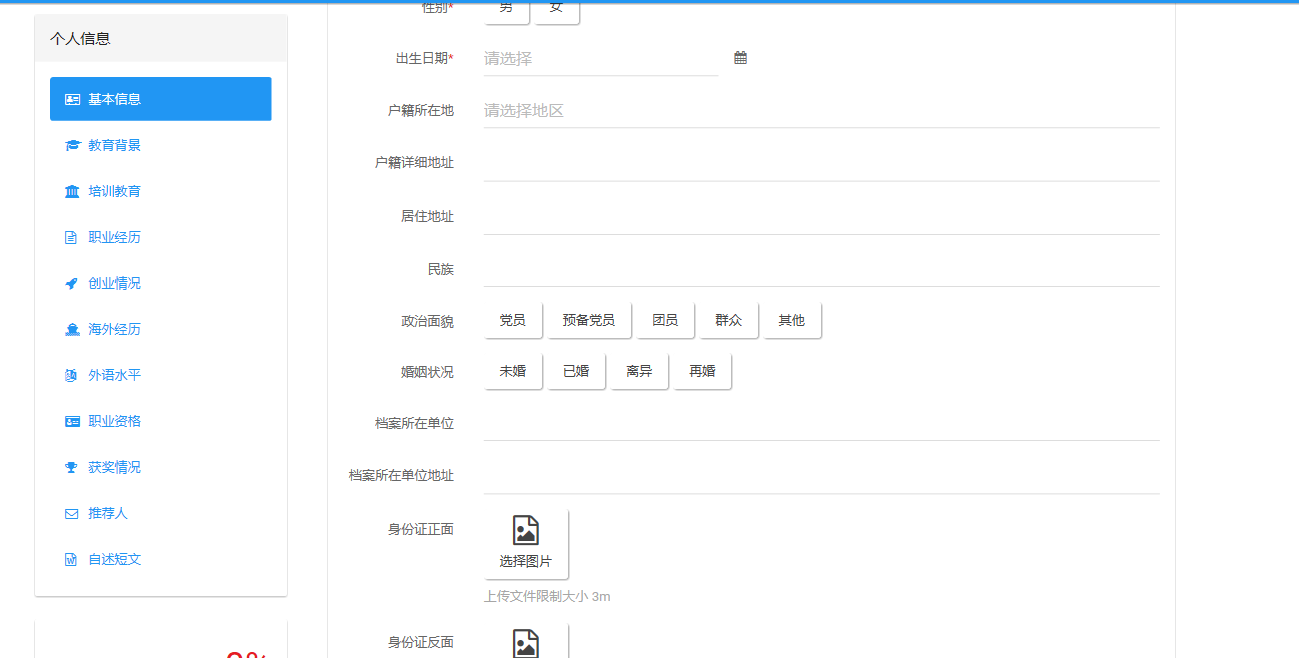1299x658 pixels.
Task: Open the 出生日期 date picker field
Action: (x=601, y=58)
